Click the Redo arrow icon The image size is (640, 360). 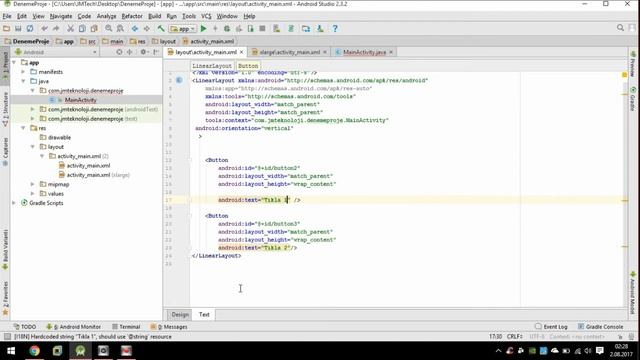(x=56, y=29)
